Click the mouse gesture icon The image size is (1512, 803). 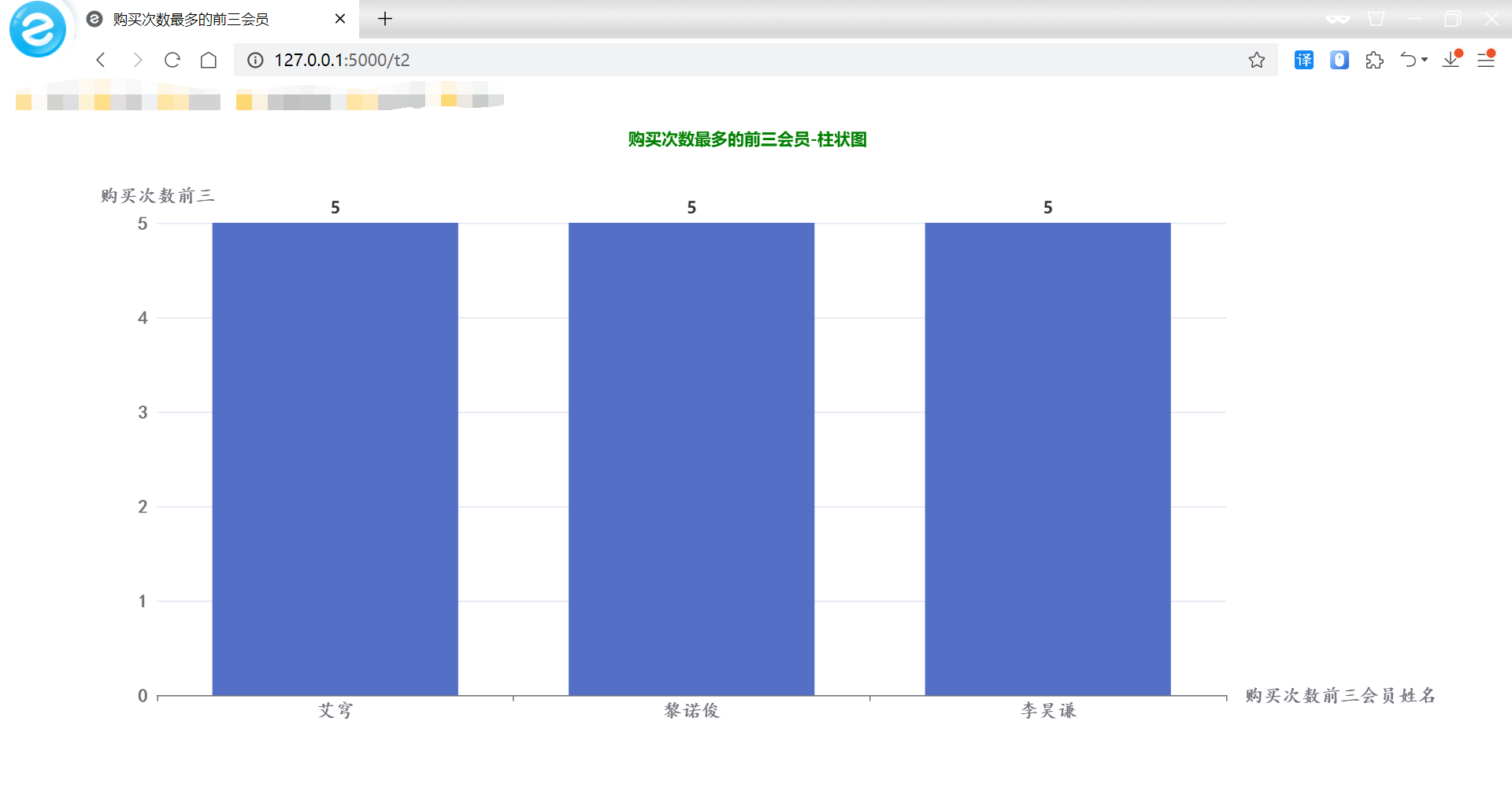point(1339,59)
